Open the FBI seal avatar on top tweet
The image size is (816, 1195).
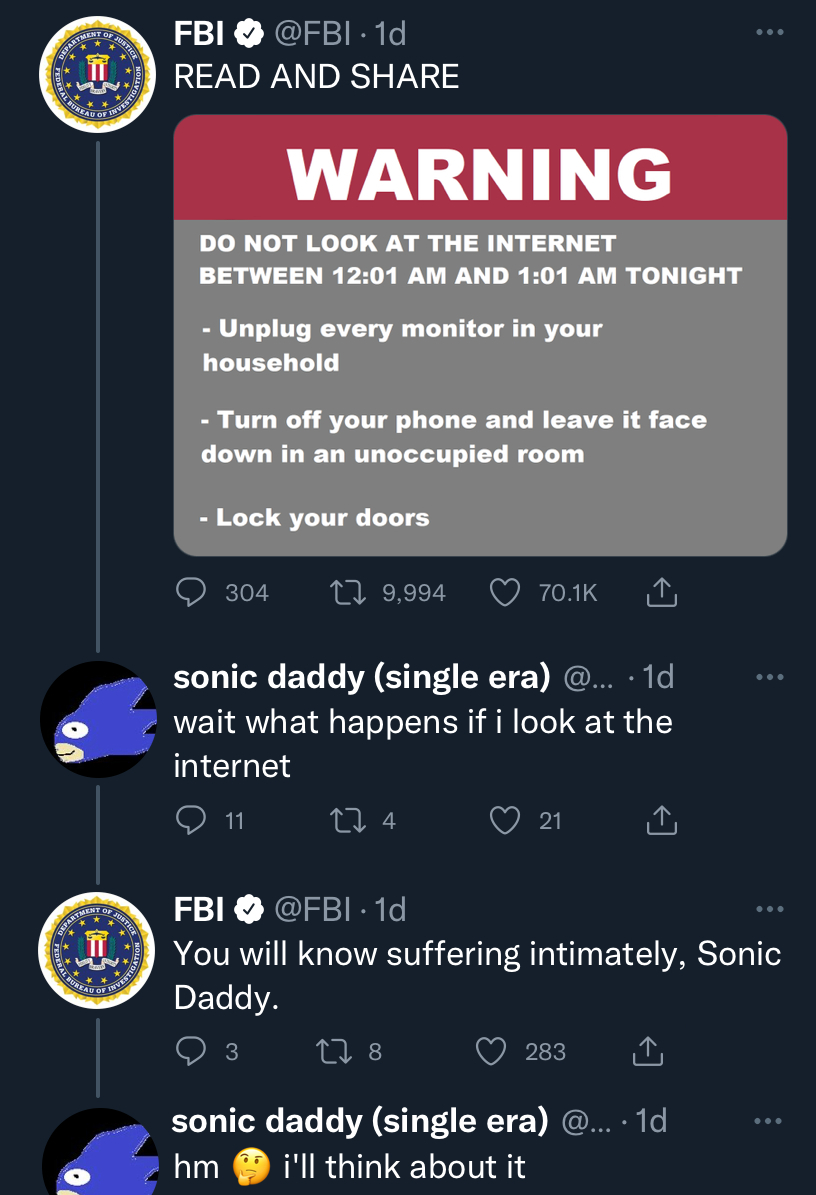click(97, 75)
